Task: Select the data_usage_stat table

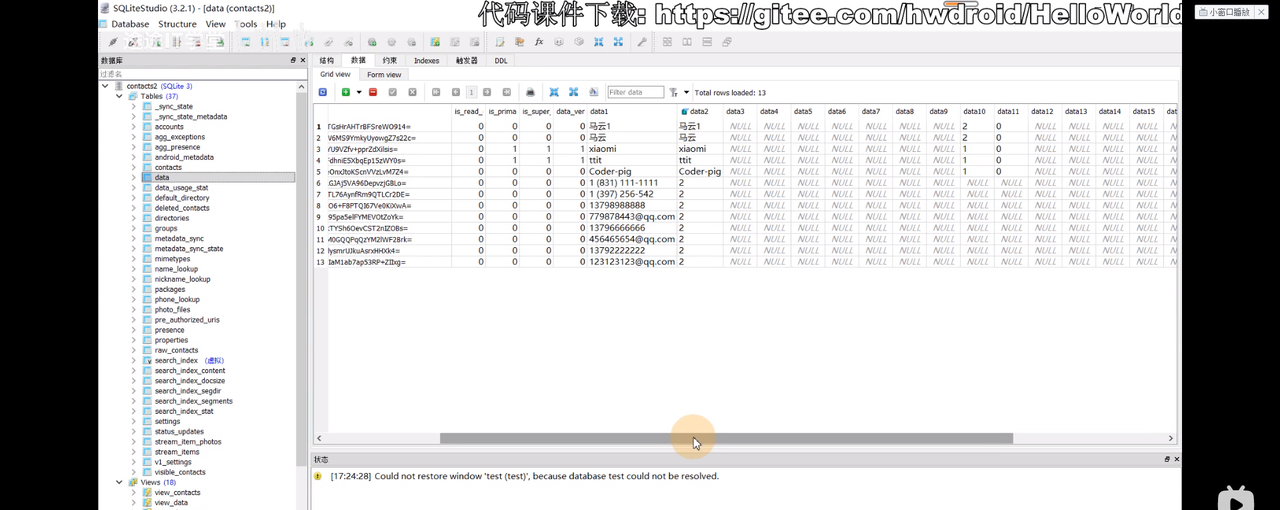Action: click(x=181, y=188)
